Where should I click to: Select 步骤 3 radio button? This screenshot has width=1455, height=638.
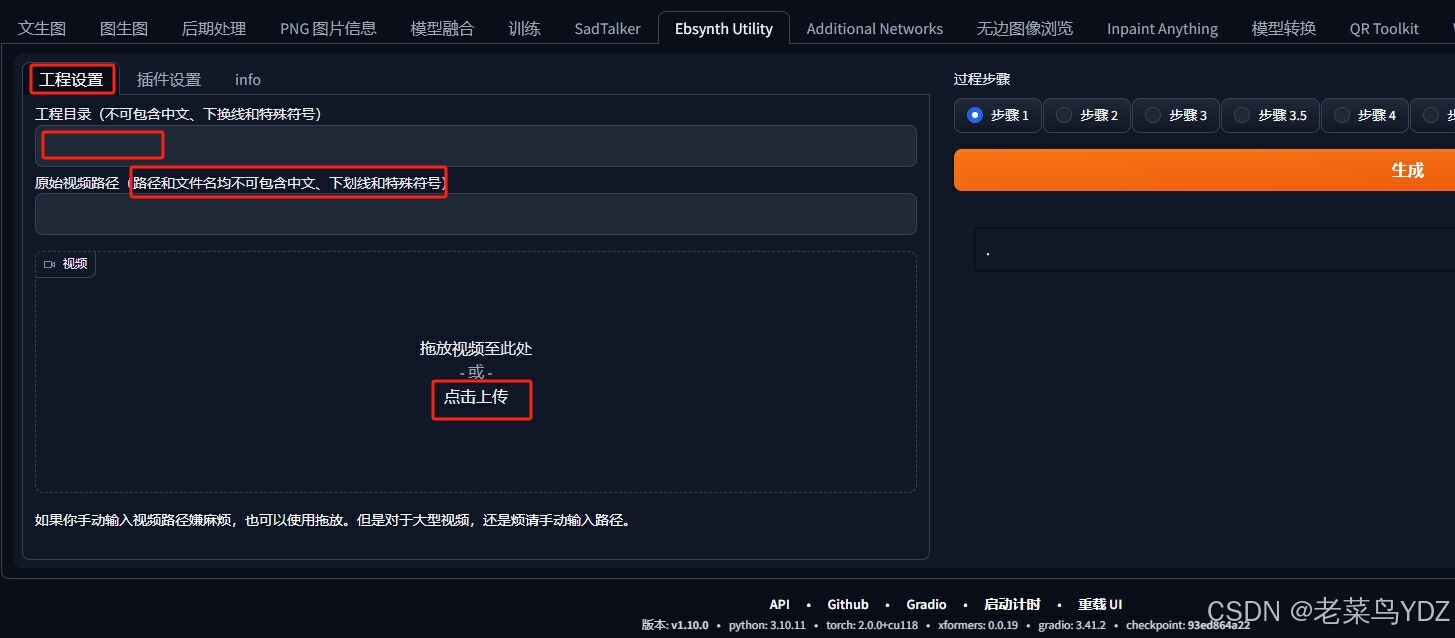coord(1176,115)
